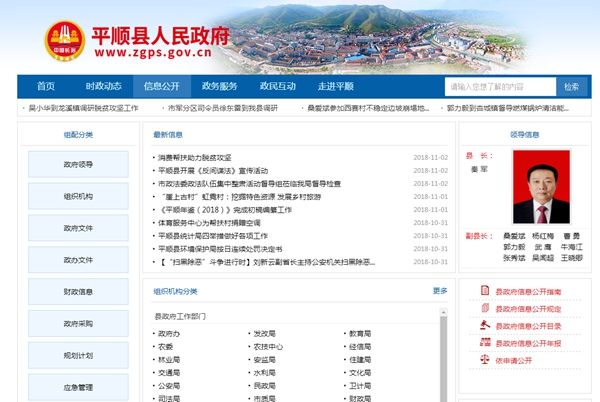Open the 走进平顺 navigation item

[336, 87]
